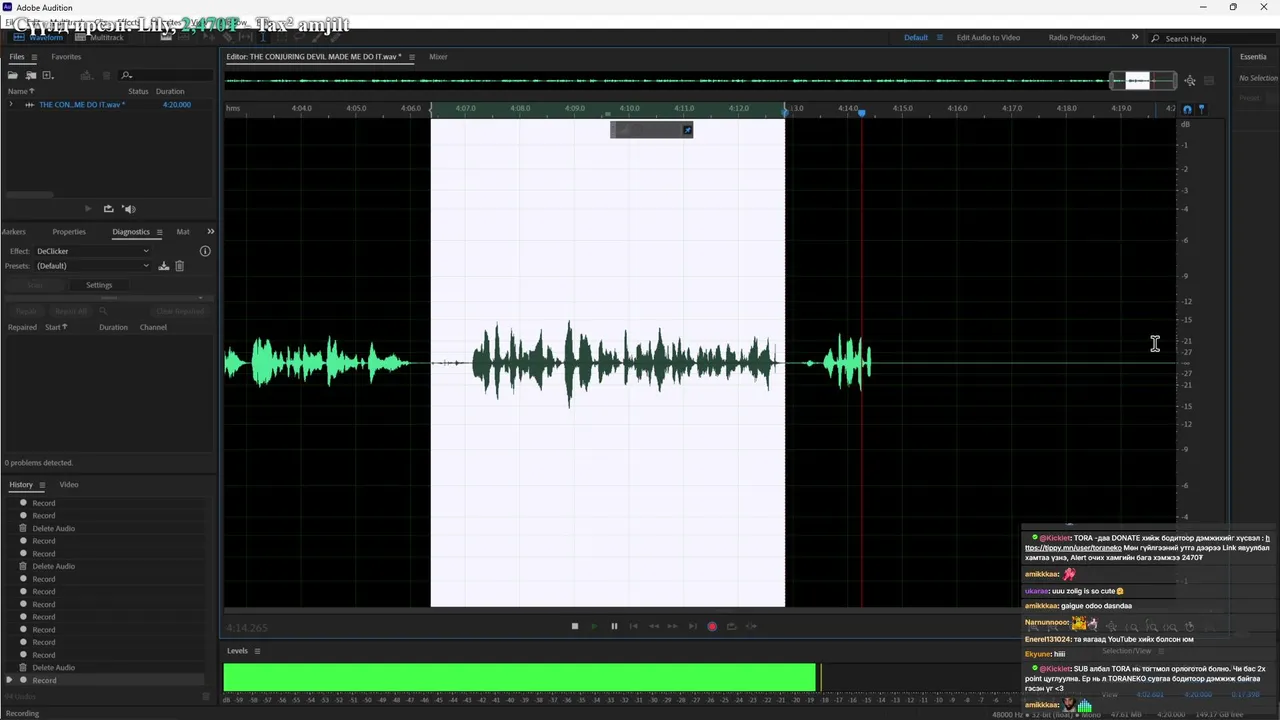1280x720 pixels.
Task: Open Files panel menu icon
Action: pos(33,57)
